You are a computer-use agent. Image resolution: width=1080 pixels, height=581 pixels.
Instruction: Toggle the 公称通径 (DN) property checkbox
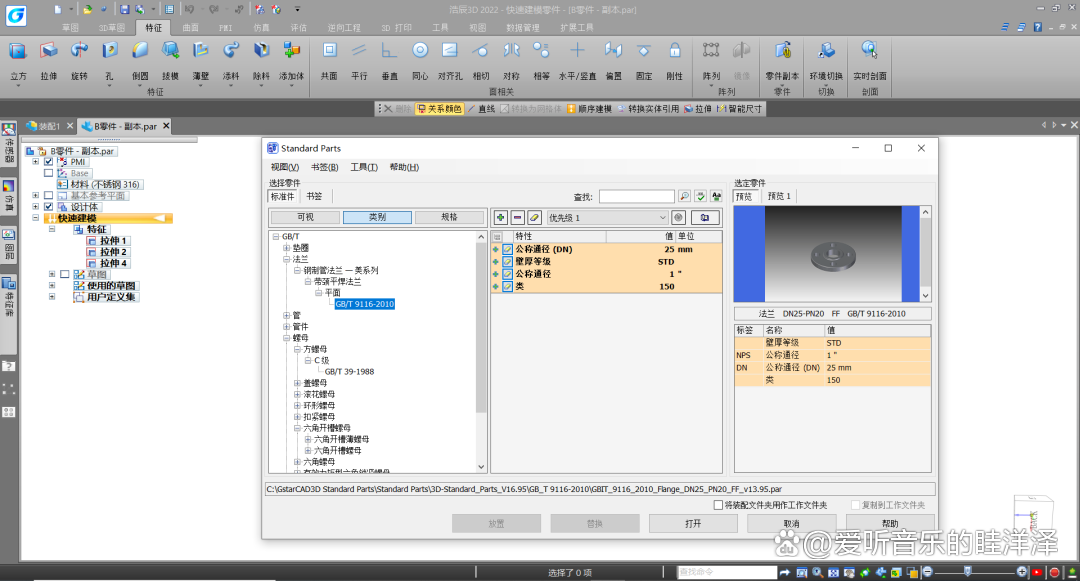[508, 249]
